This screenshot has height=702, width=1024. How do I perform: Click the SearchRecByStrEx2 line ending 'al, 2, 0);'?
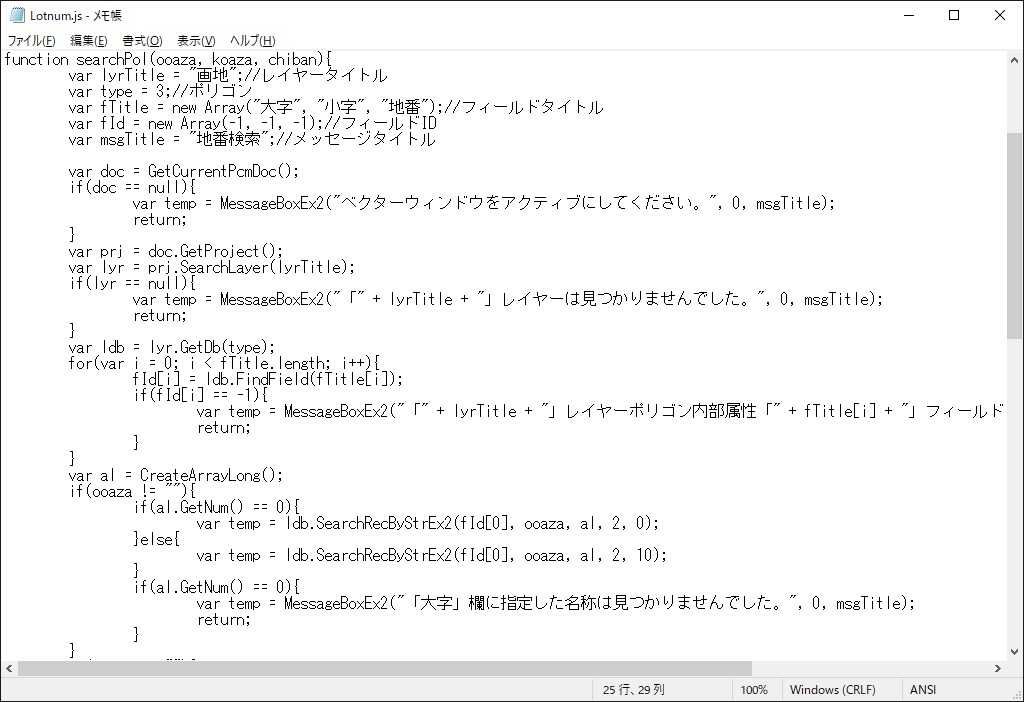[x=428, y=523]
